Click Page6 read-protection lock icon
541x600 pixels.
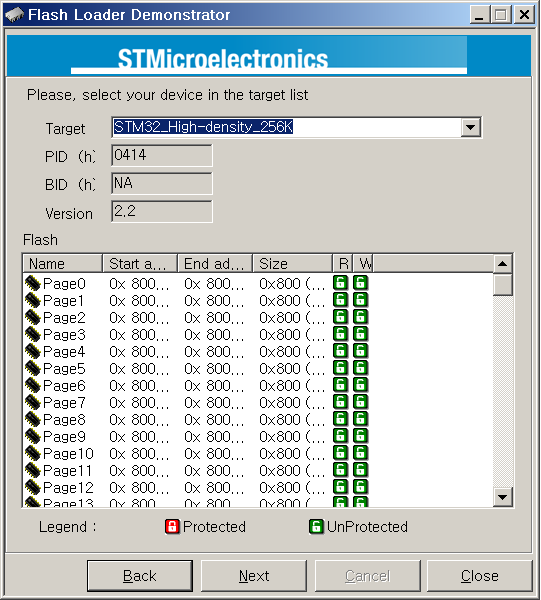[x=341, y=385]
